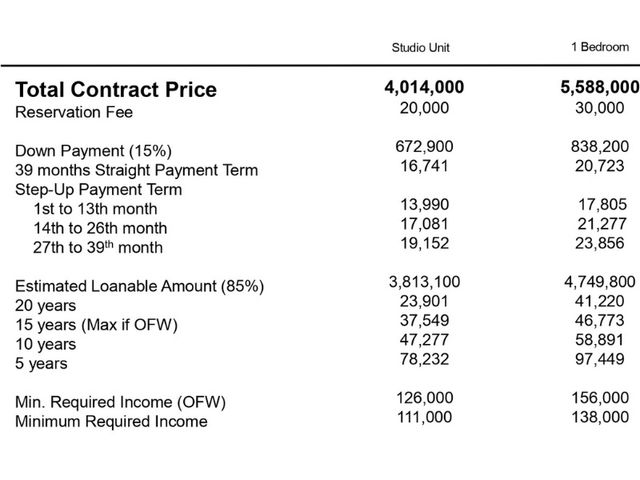Select the 1 Bedroom column header
This screenshot has height=480, width=640.
[x=600, y=47]
